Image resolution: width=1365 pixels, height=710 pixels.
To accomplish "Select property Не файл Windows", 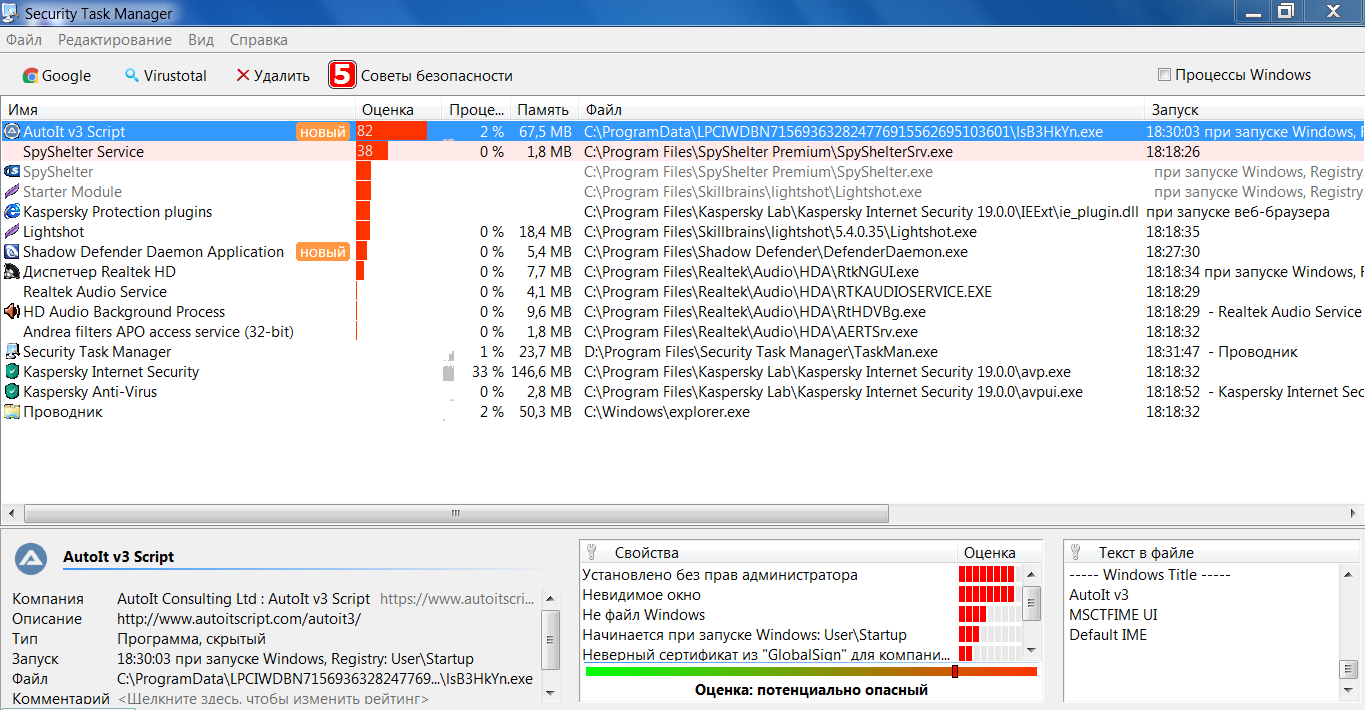I will click(643, 615).
